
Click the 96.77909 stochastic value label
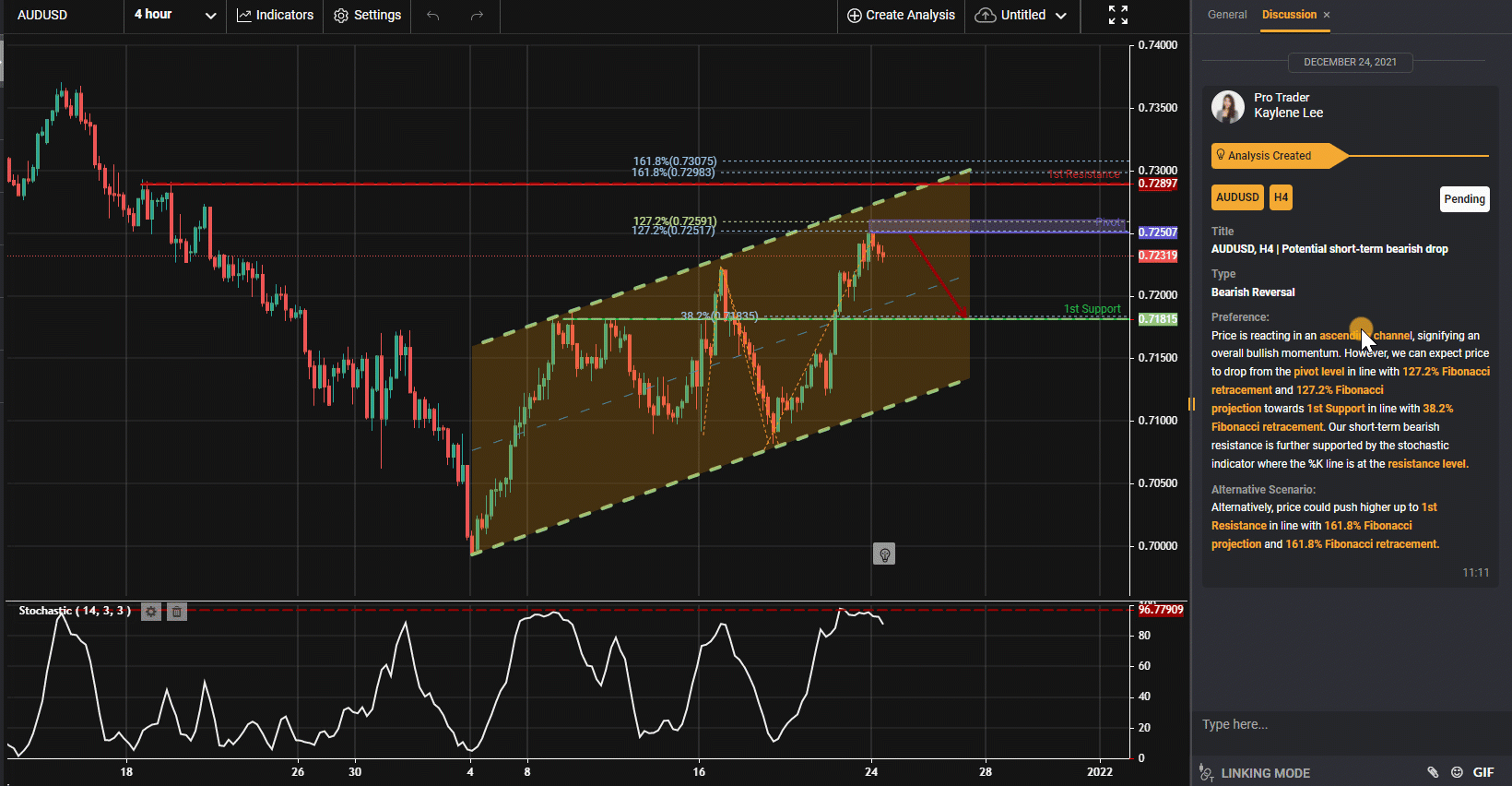pos(1161,610)
